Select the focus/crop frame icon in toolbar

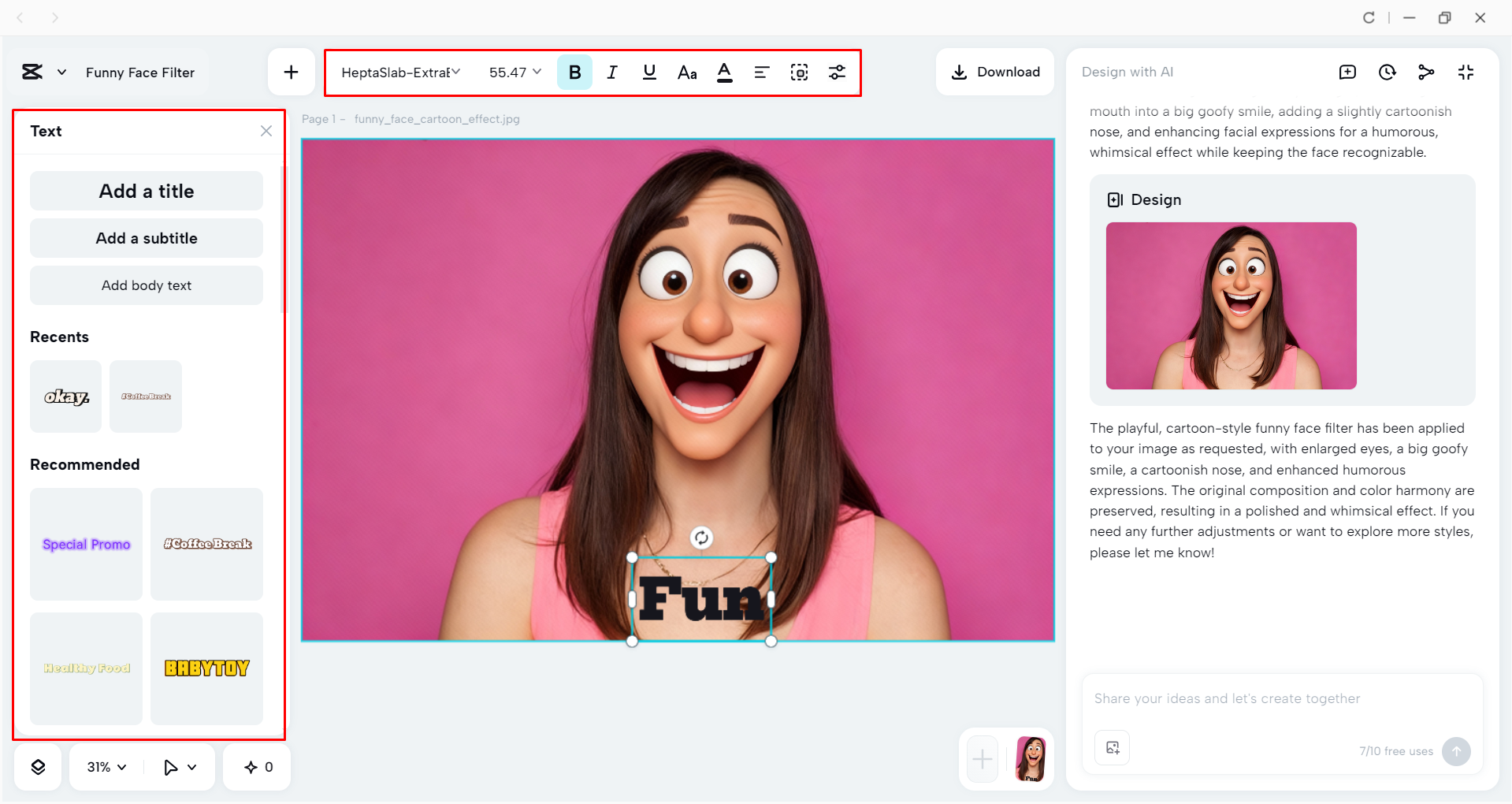point(799,72)
